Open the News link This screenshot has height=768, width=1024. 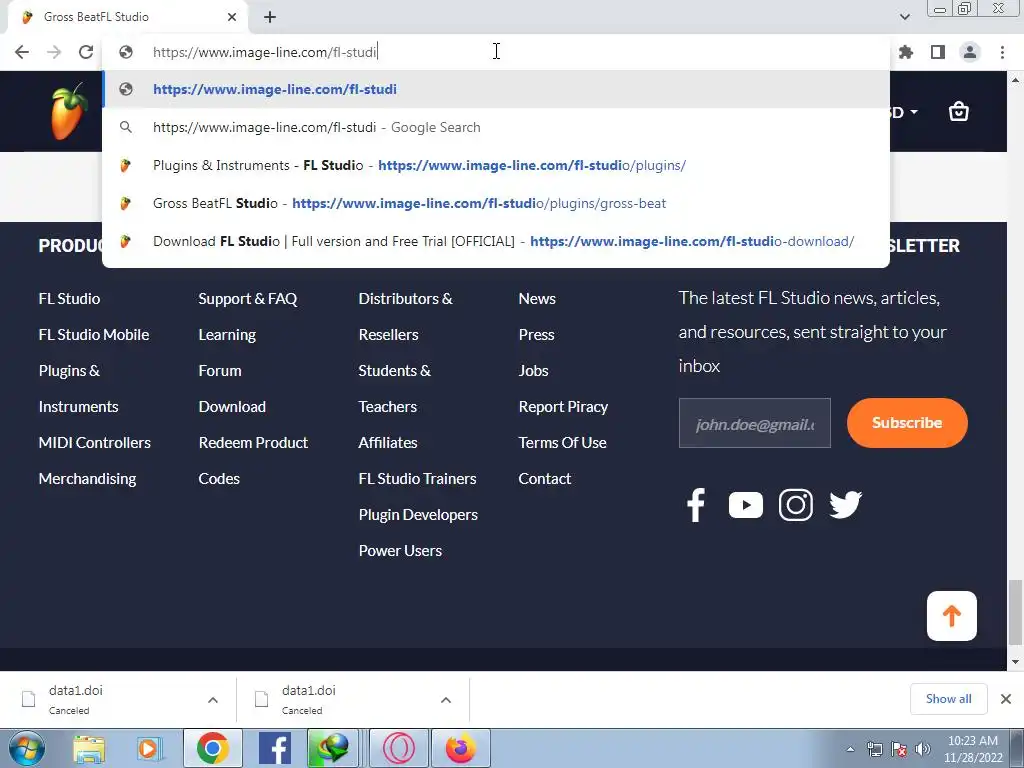[537, 298]
